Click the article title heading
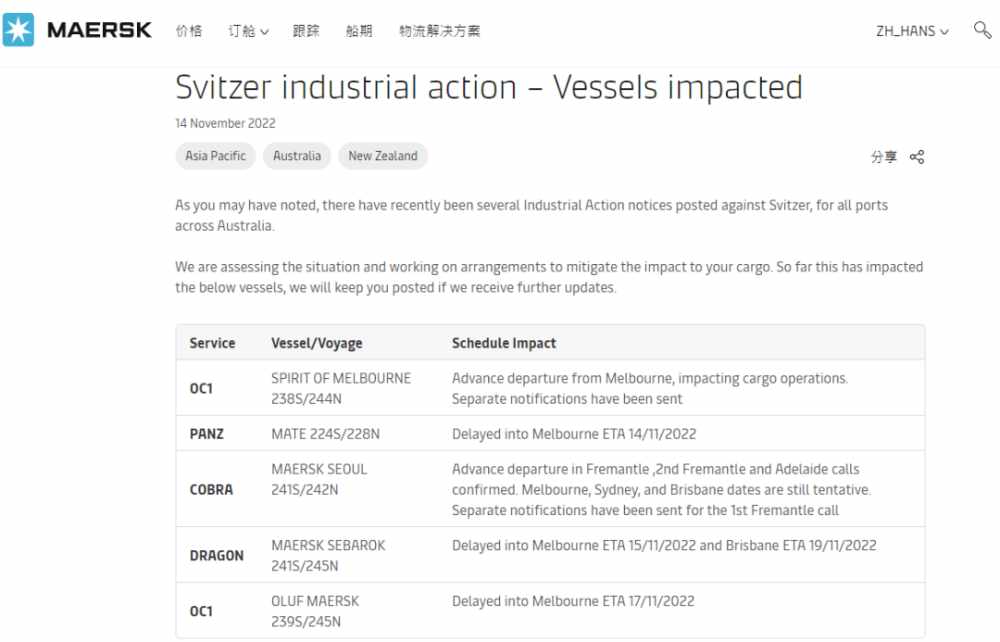This screenshot has width=1000, height=642. point(489,87)
